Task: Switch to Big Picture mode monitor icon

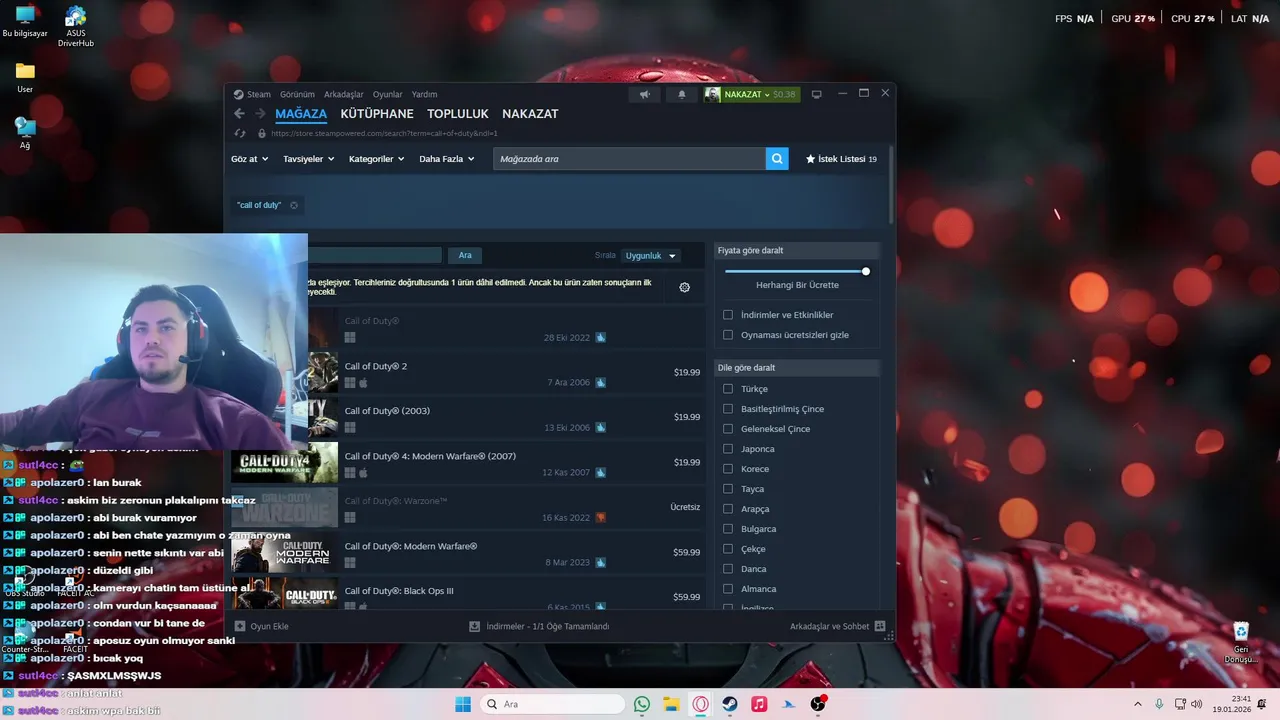Action: (x=816, y=94)
